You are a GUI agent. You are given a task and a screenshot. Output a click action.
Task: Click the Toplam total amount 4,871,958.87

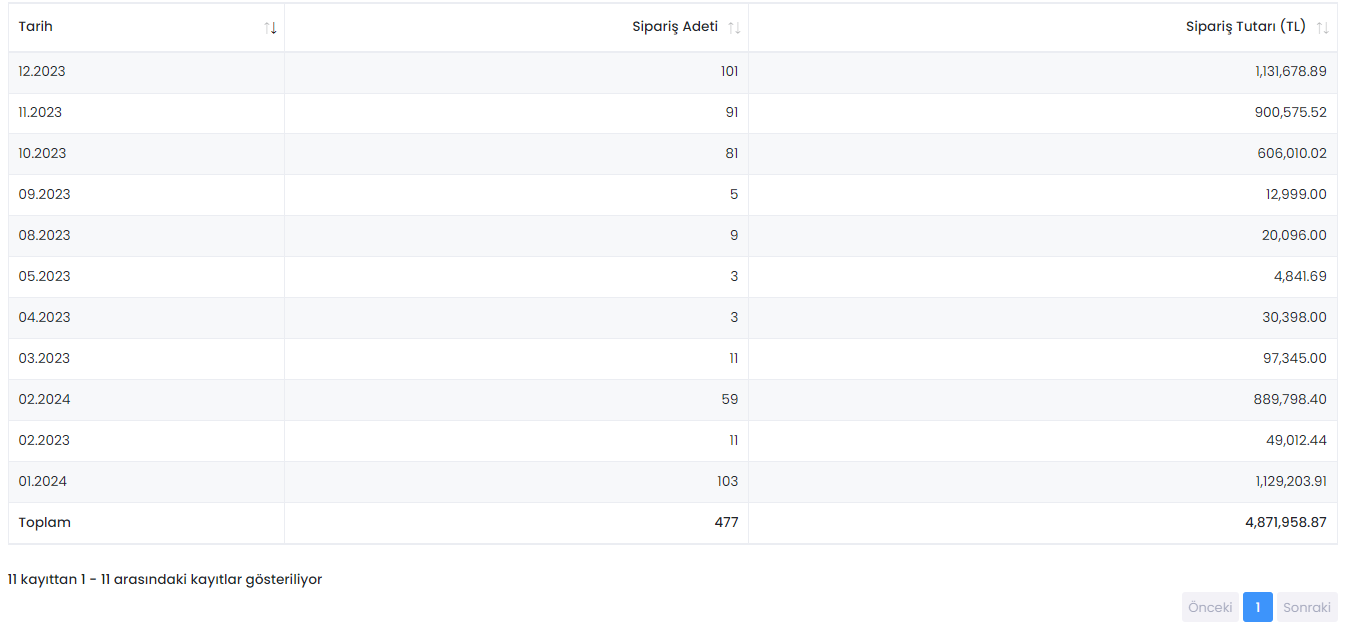1286,523
